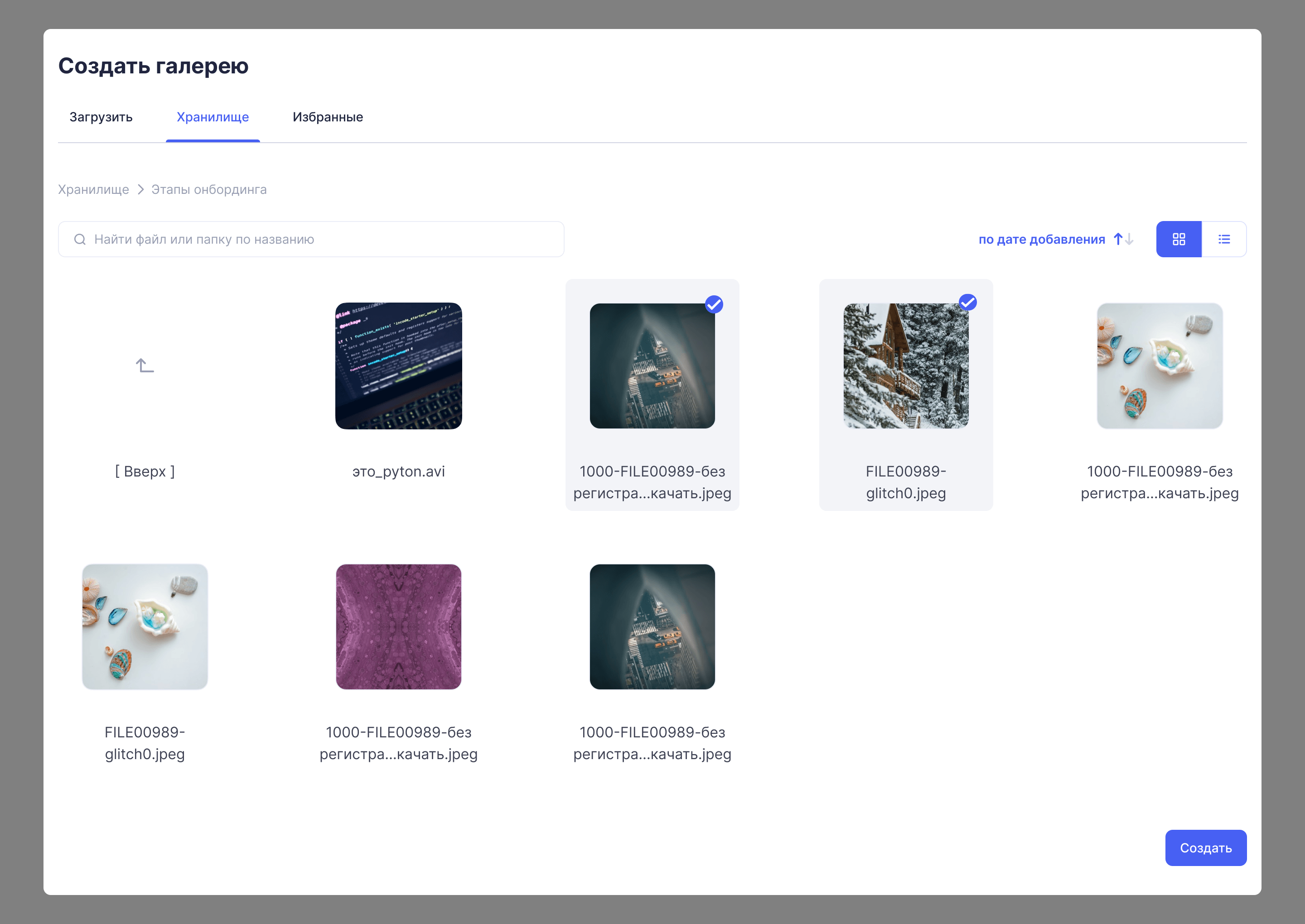Image resolution: width=1305 pixels, height=924 pixels.
Task: Switch to grid view icon
Action: click(x=1178, y=239)
